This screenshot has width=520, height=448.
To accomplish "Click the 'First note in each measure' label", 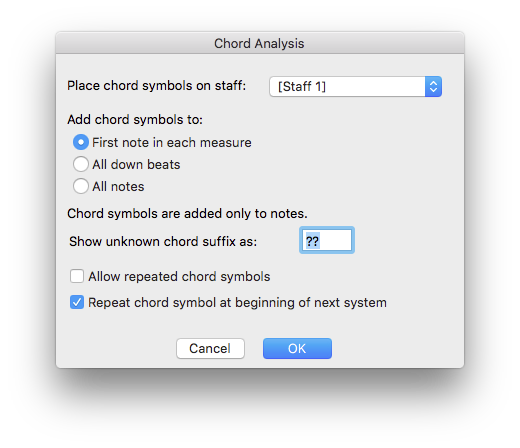I will point(172,143).
